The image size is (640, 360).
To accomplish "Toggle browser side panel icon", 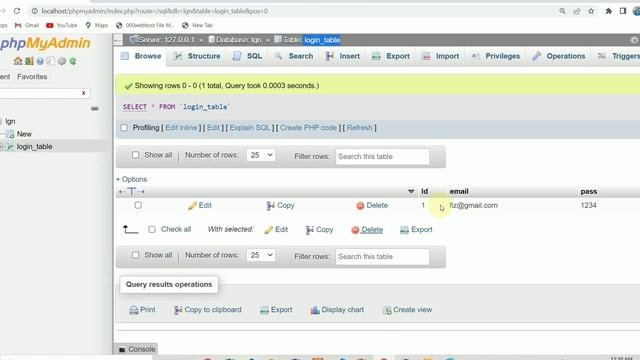I will [x=623, y=11].
